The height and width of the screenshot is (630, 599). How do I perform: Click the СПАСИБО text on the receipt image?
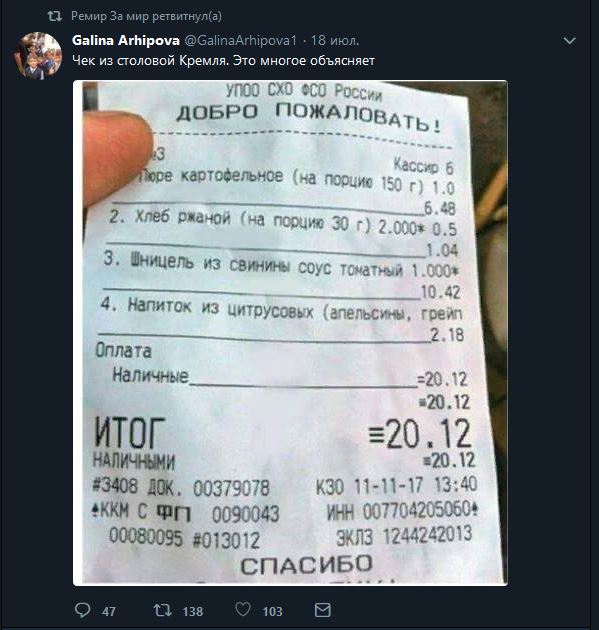coord(306,565)
